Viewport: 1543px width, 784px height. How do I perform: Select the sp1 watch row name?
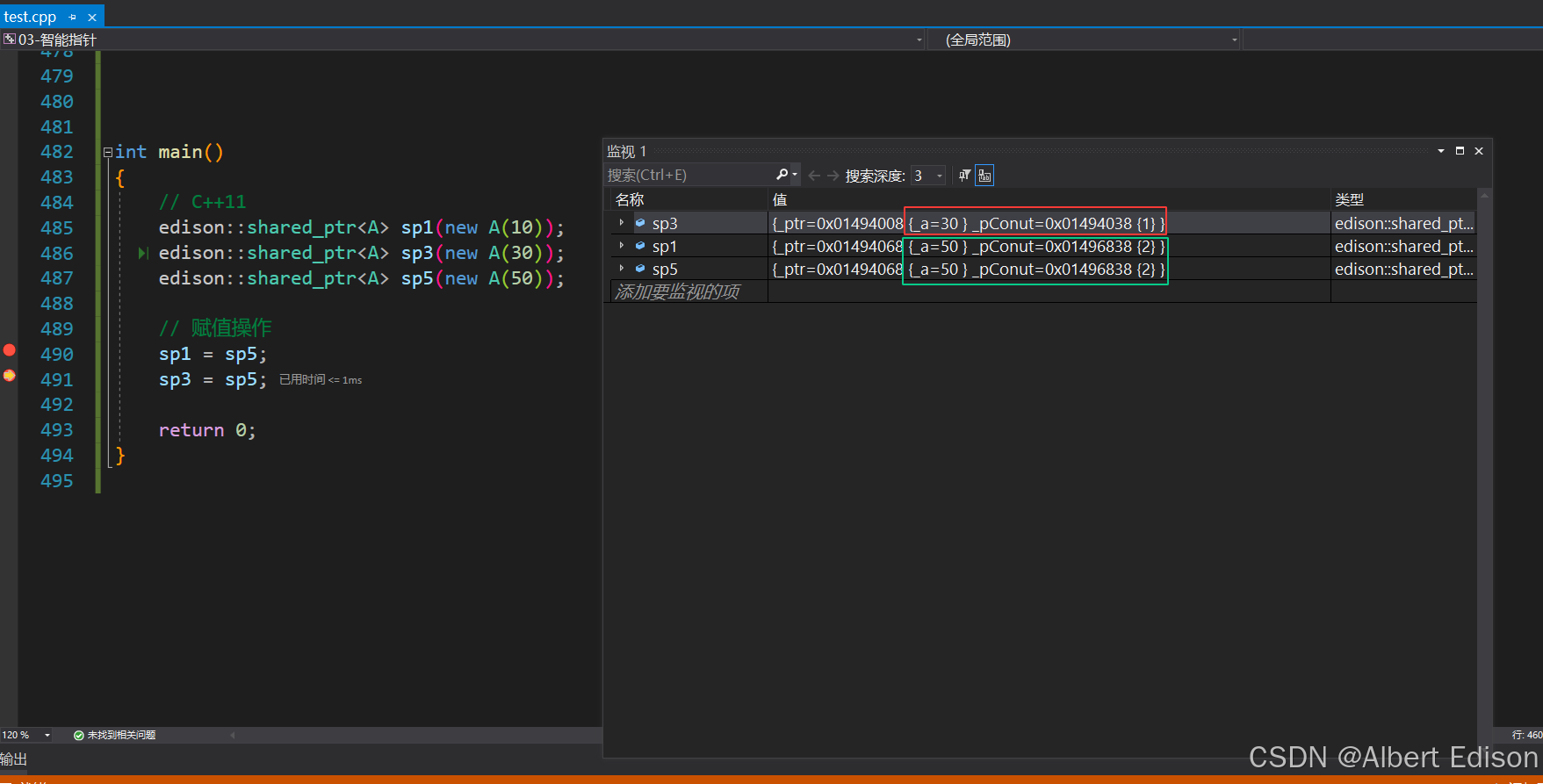[665, 247]
